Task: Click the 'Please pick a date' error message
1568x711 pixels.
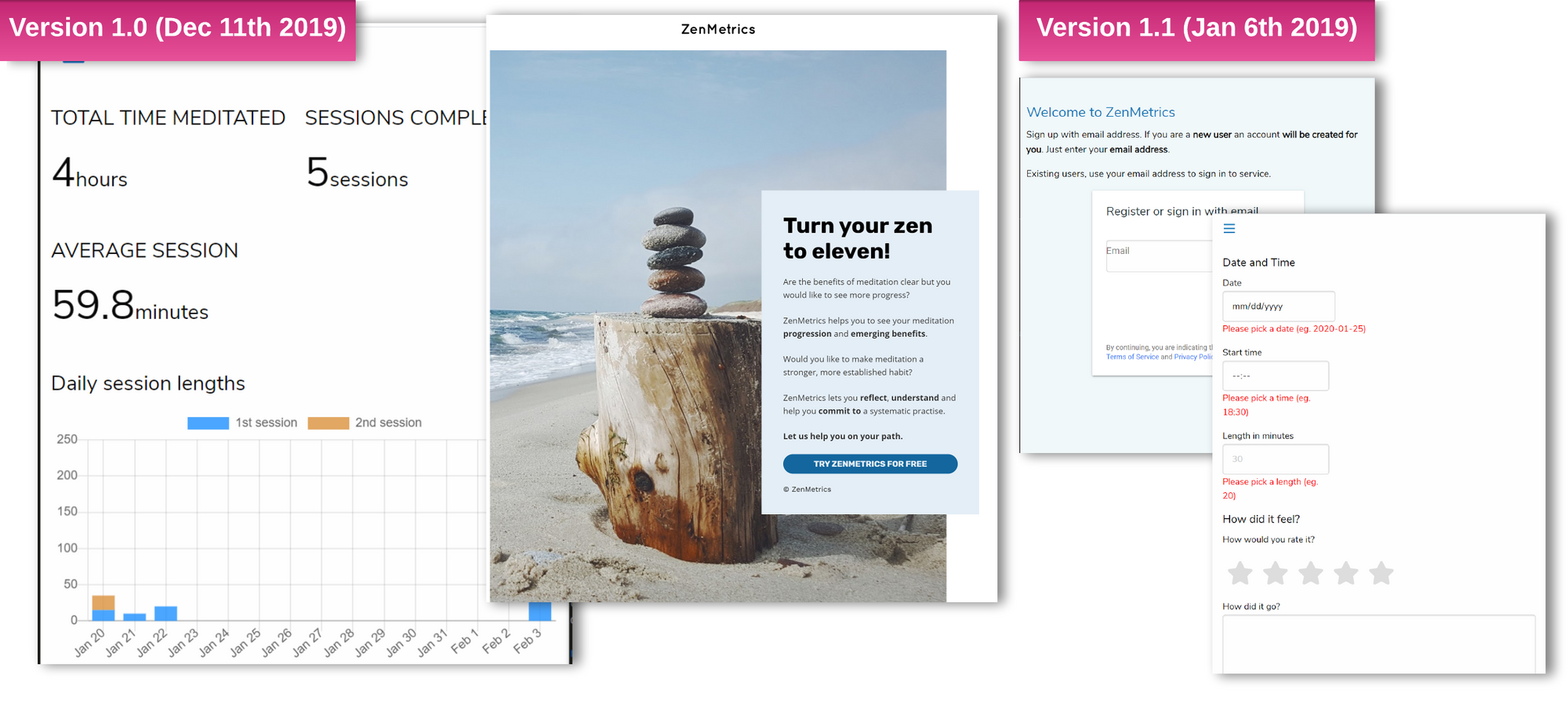Action: click(1294, 328)
